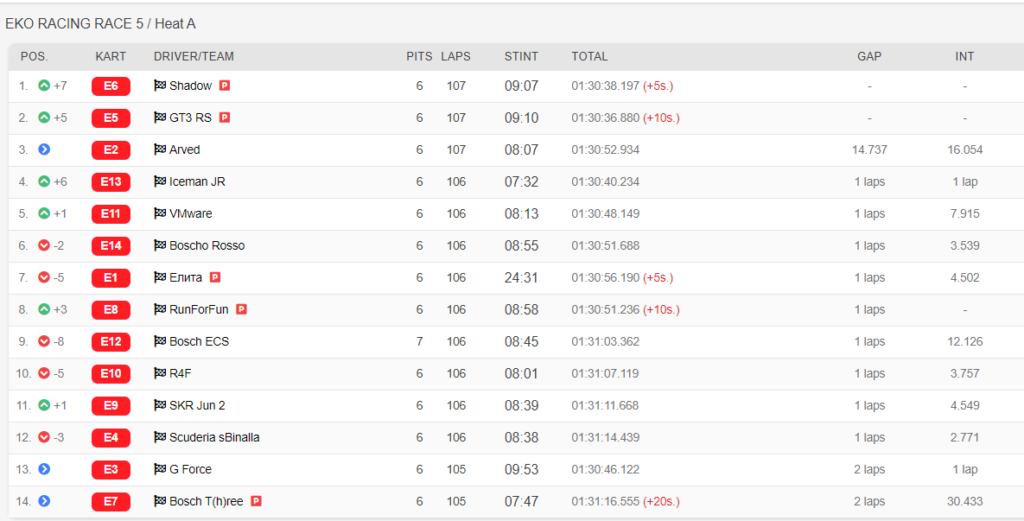Click the penalty P icon next to RunForFun

tap(242, 309)
